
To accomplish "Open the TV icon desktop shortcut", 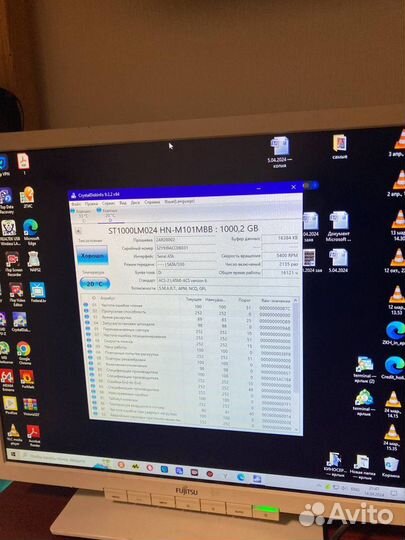I will point(38,292).
